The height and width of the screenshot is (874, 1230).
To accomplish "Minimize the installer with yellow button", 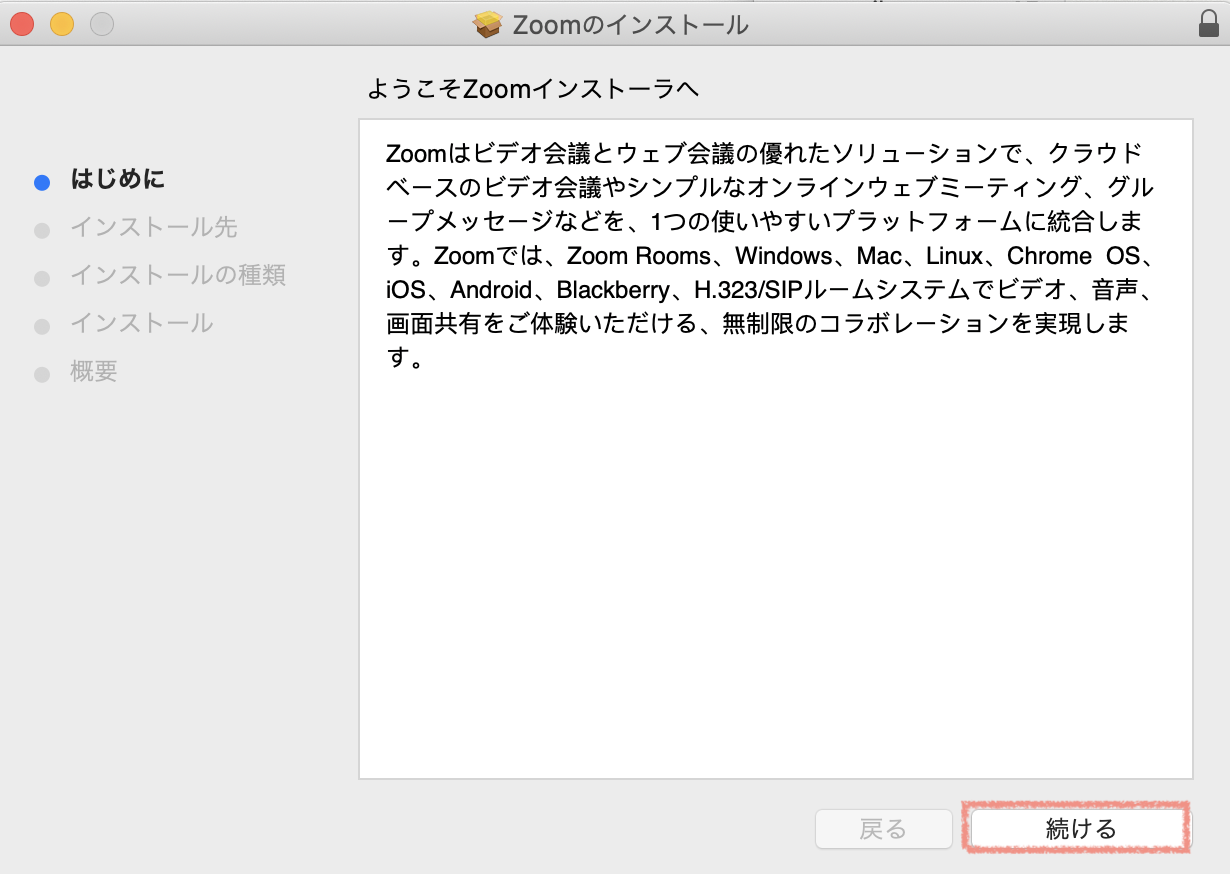I will [62, 23].
